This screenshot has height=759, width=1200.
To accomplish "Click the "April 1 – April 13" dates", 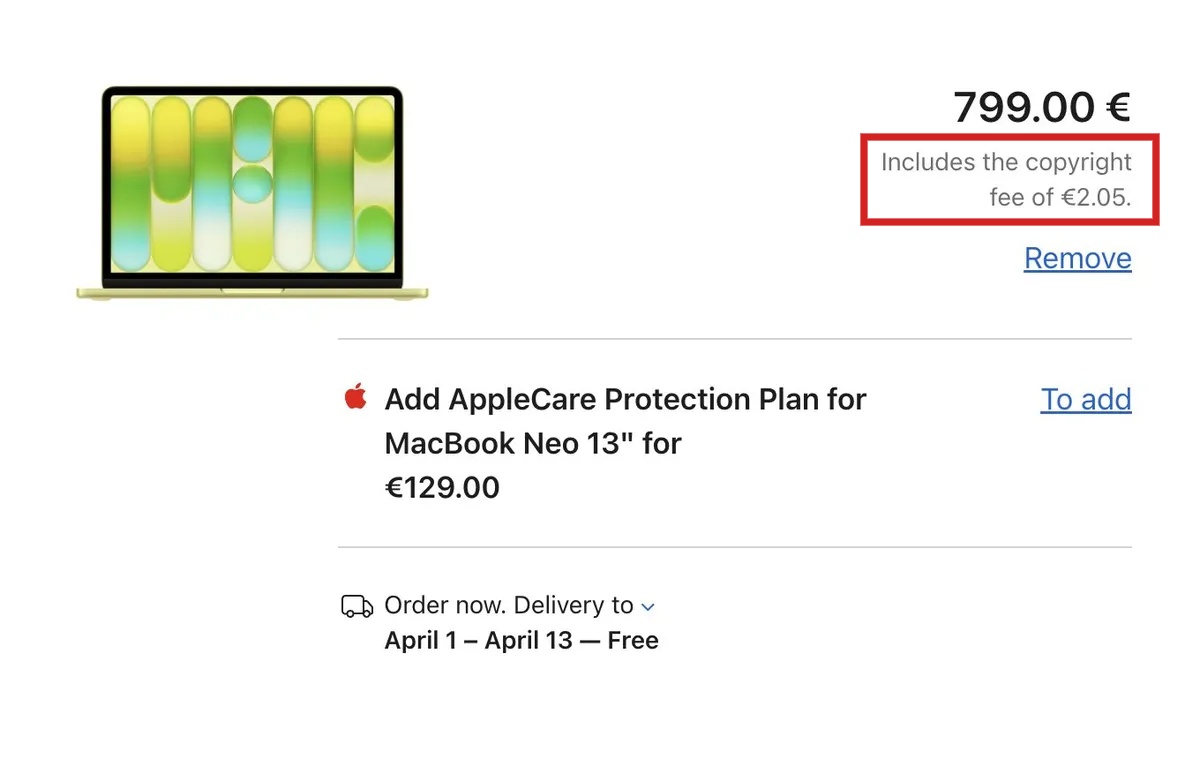I will pos(478,641).
